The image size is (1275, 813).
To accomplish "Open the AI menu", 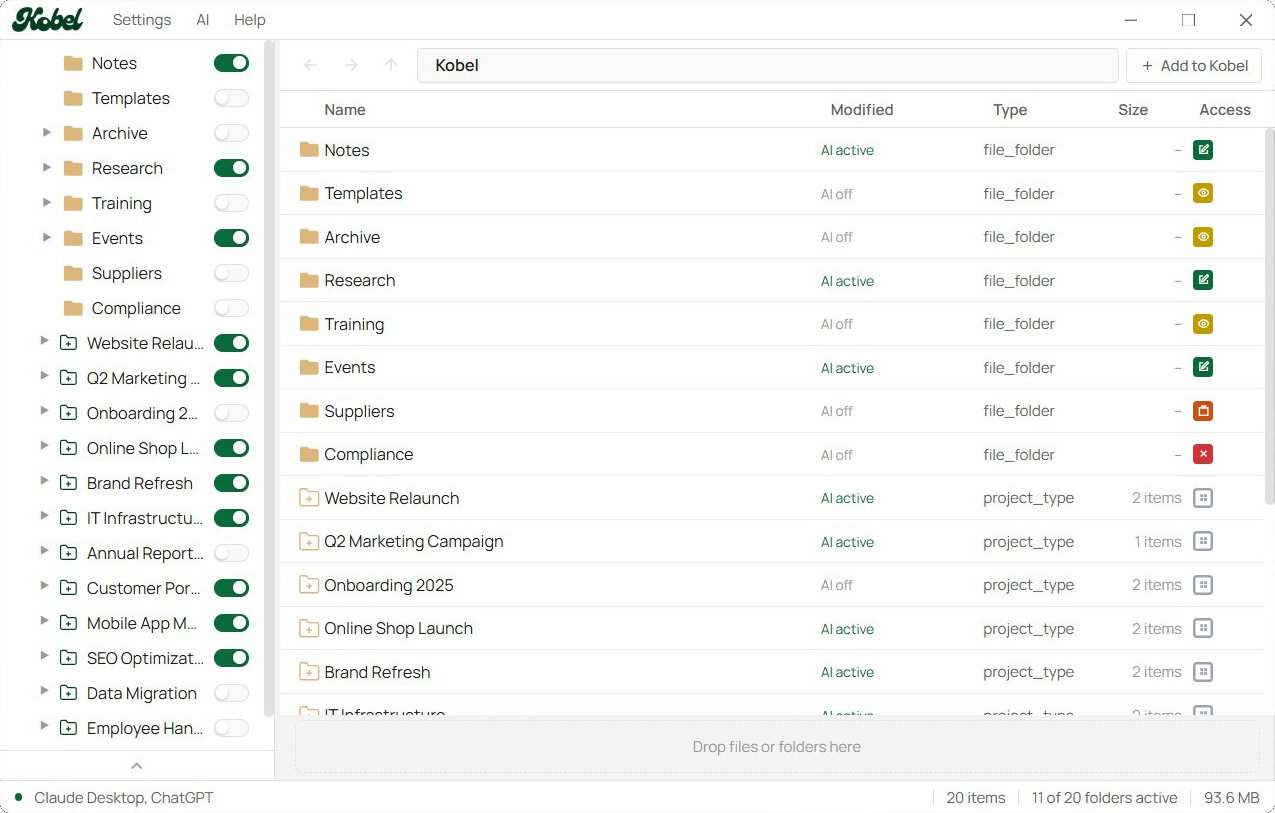I will (203, 20).
